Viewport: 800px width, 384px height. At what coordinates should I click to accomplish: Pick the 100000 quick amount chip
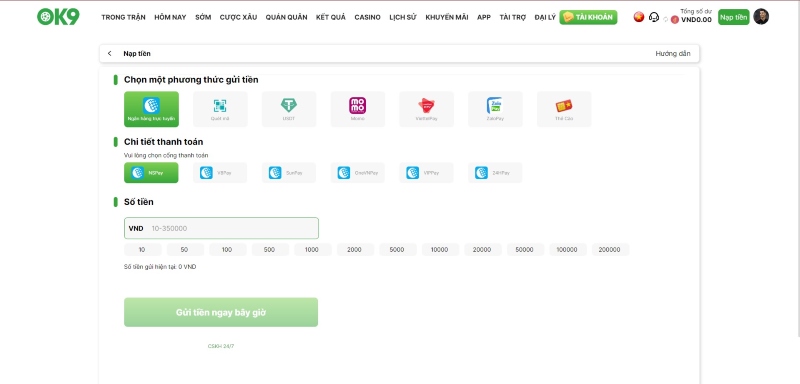[x=568, y=250]
